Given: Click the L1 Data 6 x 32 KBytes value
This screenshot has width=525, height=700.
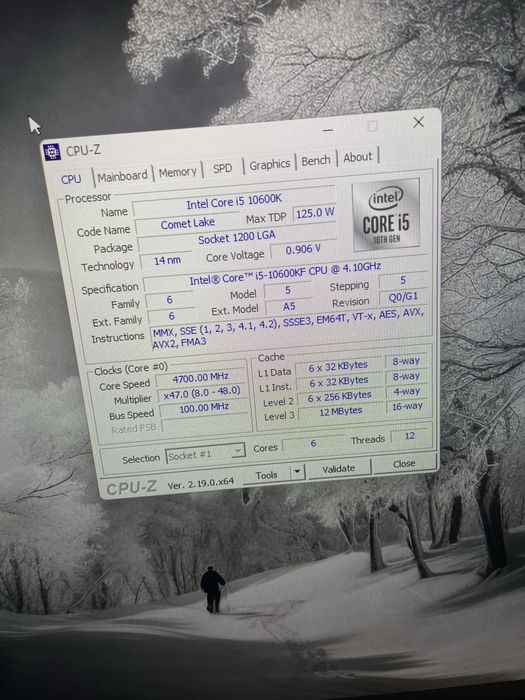Looking at the screenshot, I should (x=338, y=367).
